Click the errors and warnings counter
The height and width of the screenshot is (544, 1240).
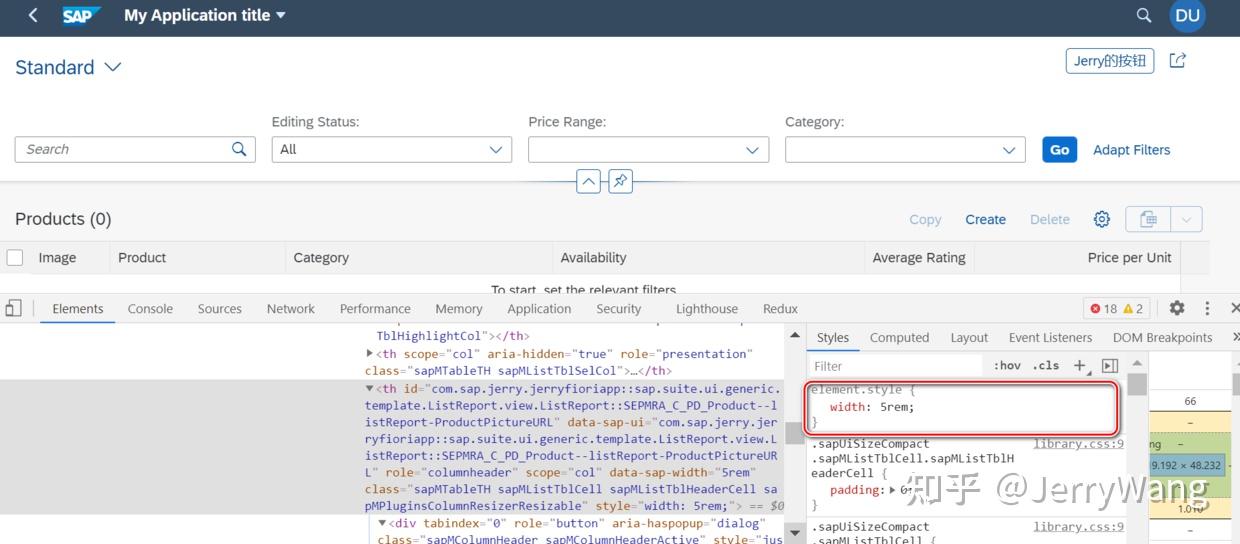[x=1117, y=309]
